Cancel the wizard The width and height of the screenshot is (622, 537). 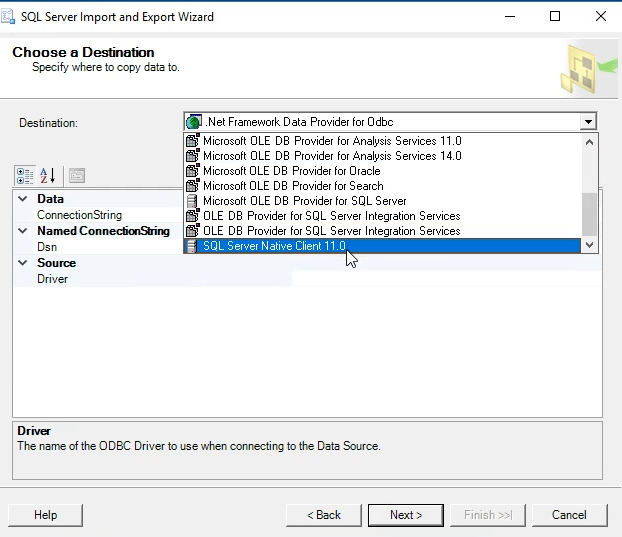569,515
